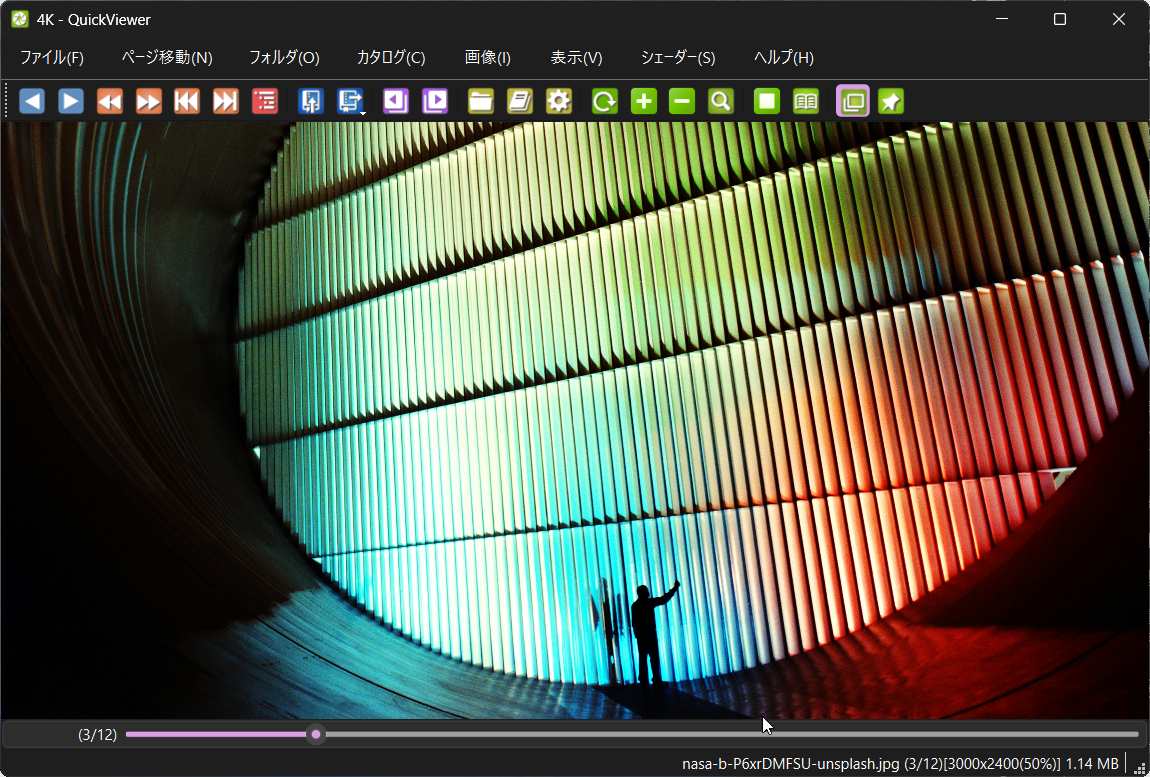Open the ページ移動(N) menu

167,57
